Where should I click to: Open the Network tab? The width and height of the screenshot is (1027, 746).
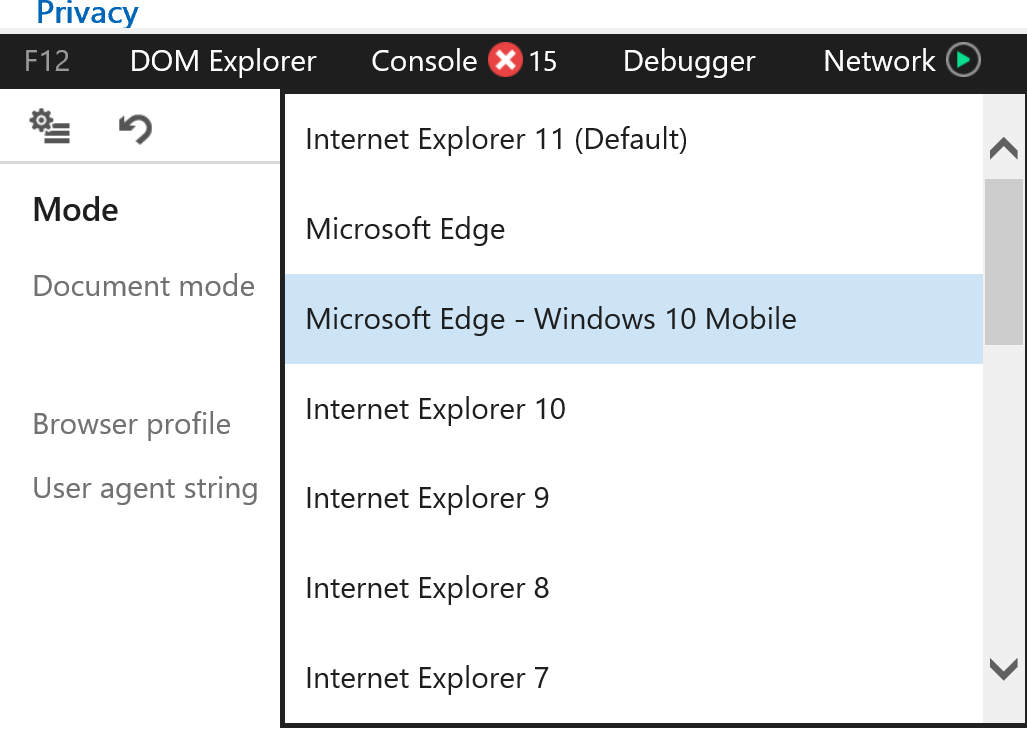[x=879, y=62]
